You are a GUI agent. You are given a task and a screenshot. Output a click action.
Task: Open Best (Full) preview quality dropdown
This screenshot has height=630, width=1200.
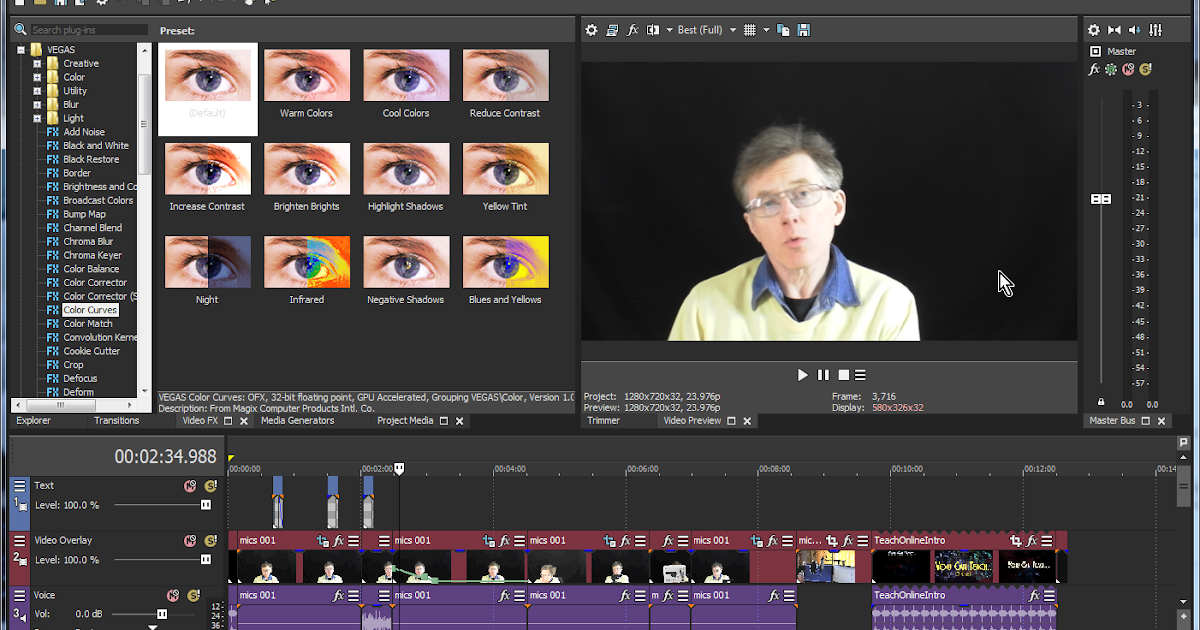pyautogui.click(x=706, y=30)
